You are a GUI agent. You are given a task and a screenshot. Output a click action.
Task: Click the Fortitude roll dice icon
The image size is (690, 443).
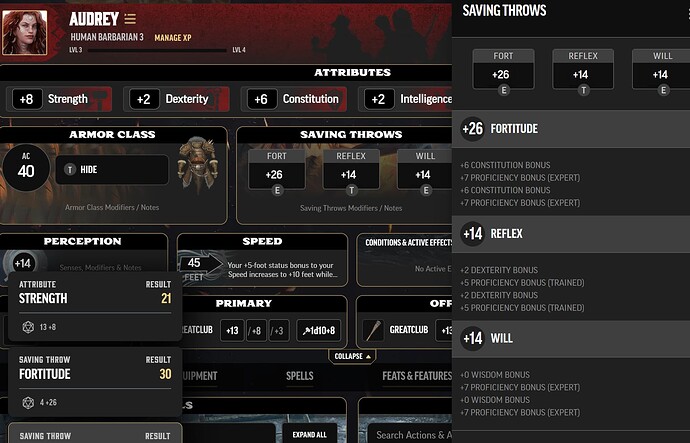pyautogui.click(x=28, y=402)
